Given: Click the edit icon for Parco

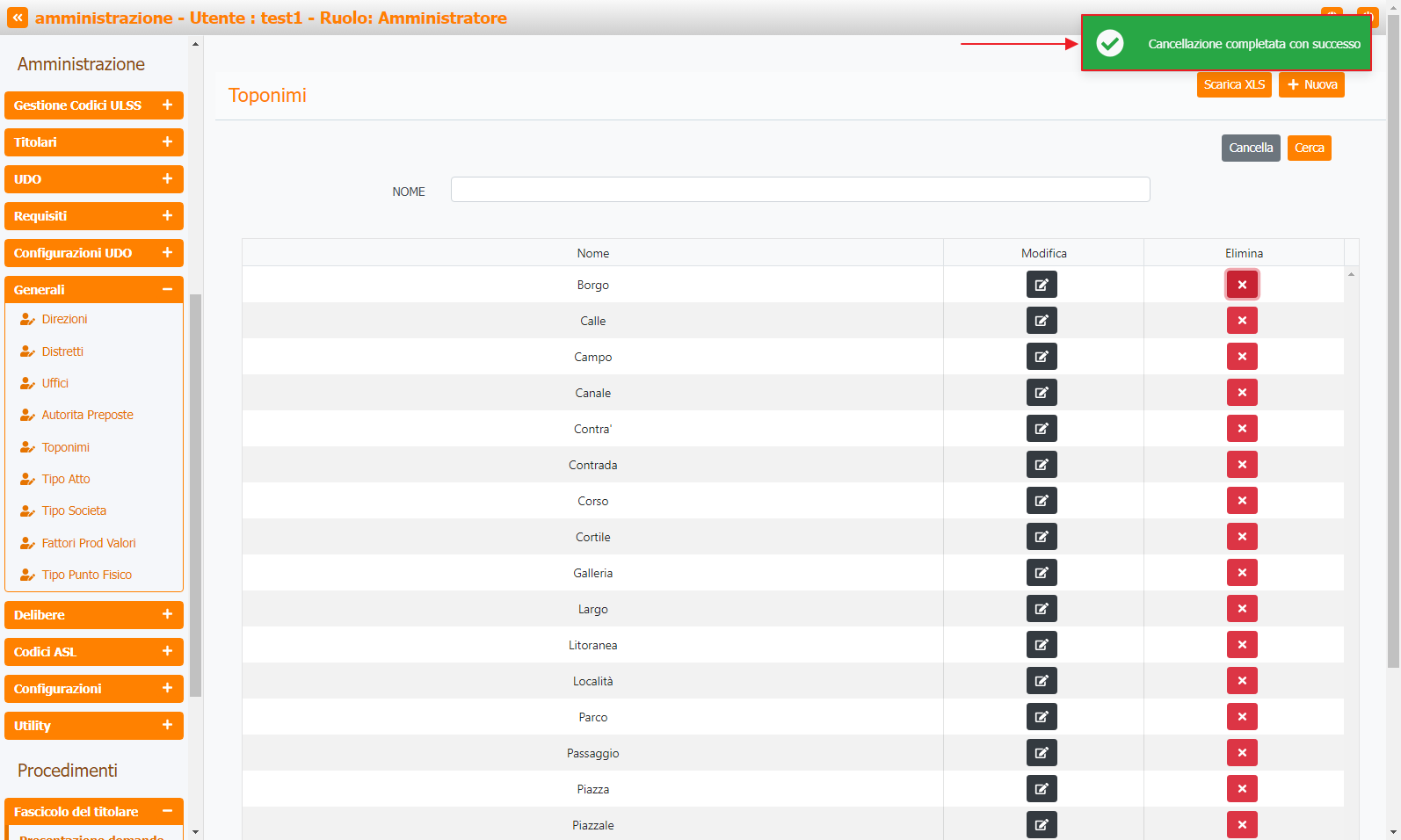Looking at the screenshot, I should point(1042,717).
